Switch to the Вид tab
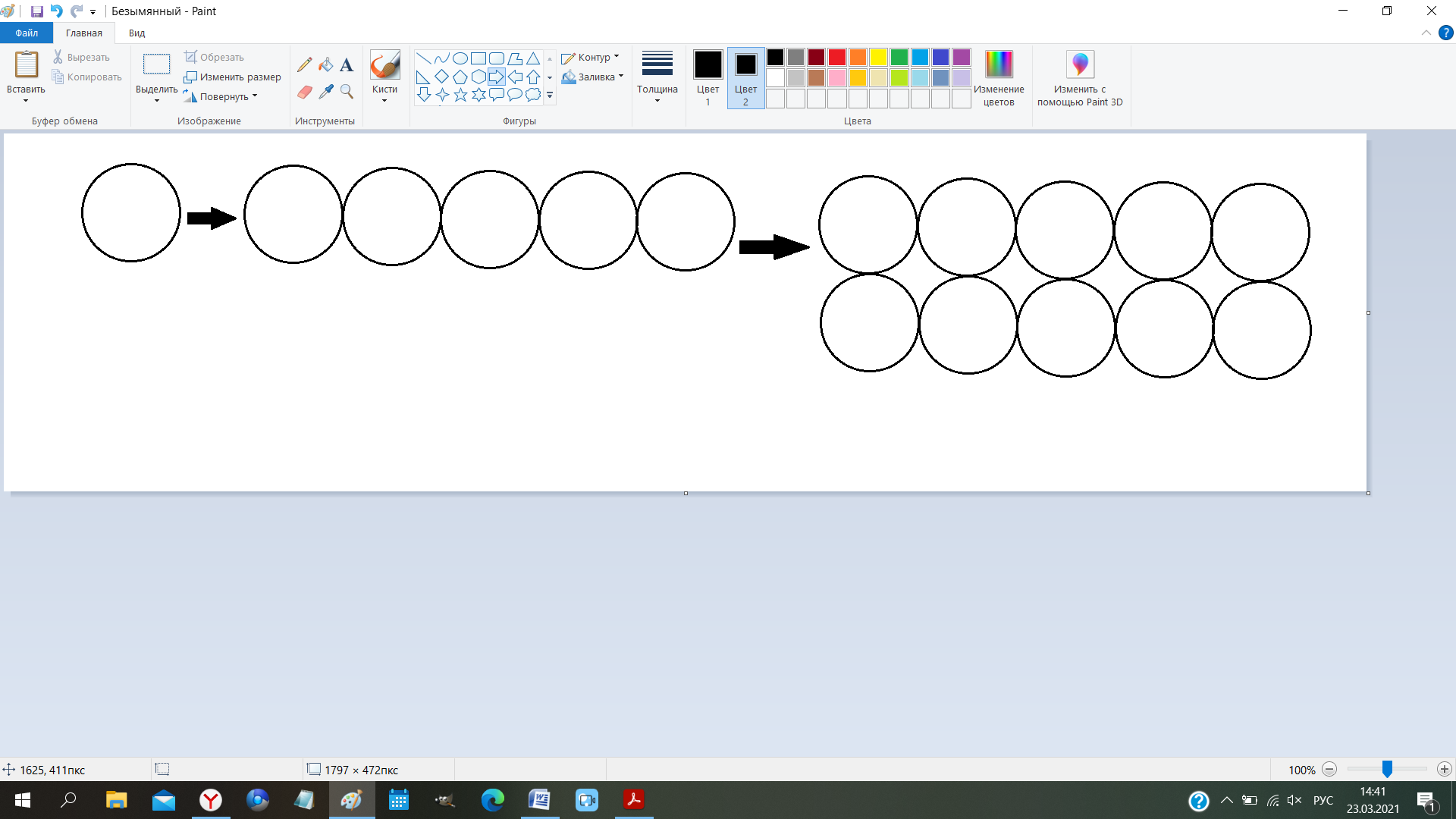This screenshot has height=819, width=1456. click(136, 33)
